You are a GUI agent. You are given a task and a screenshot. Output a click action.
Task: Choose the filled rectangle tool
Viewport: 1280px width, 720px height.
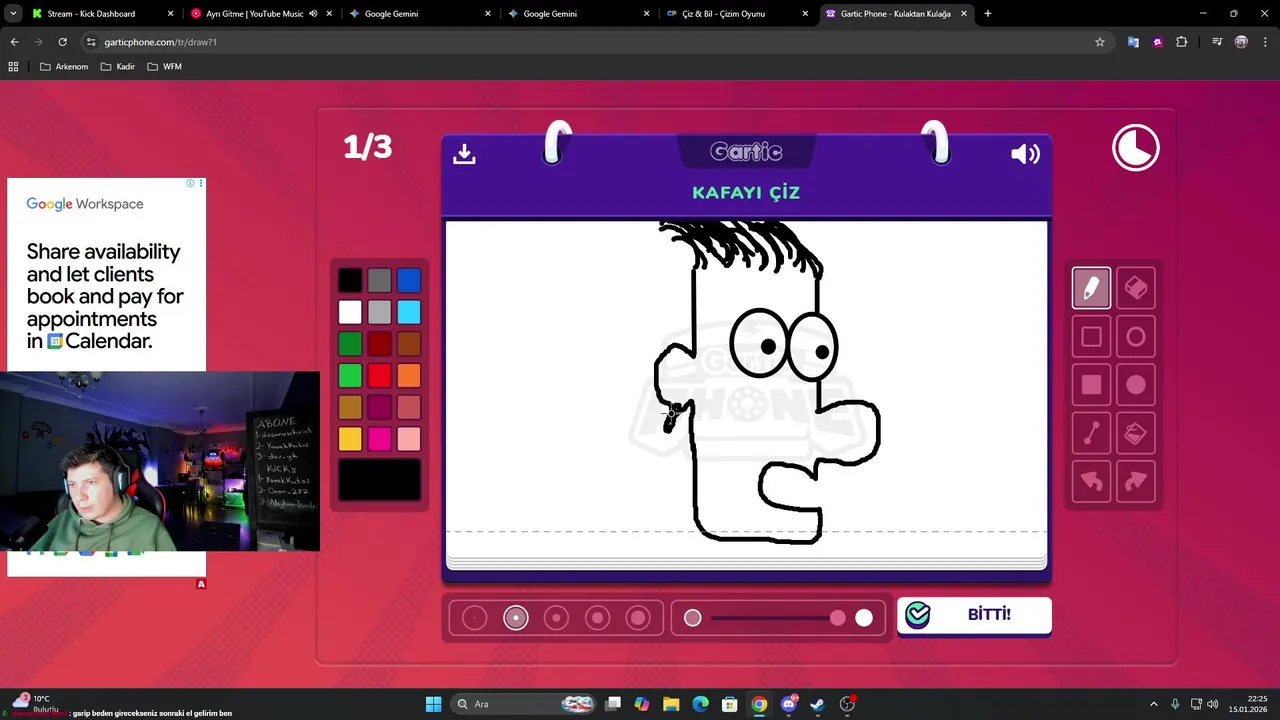click(1091, 385)
